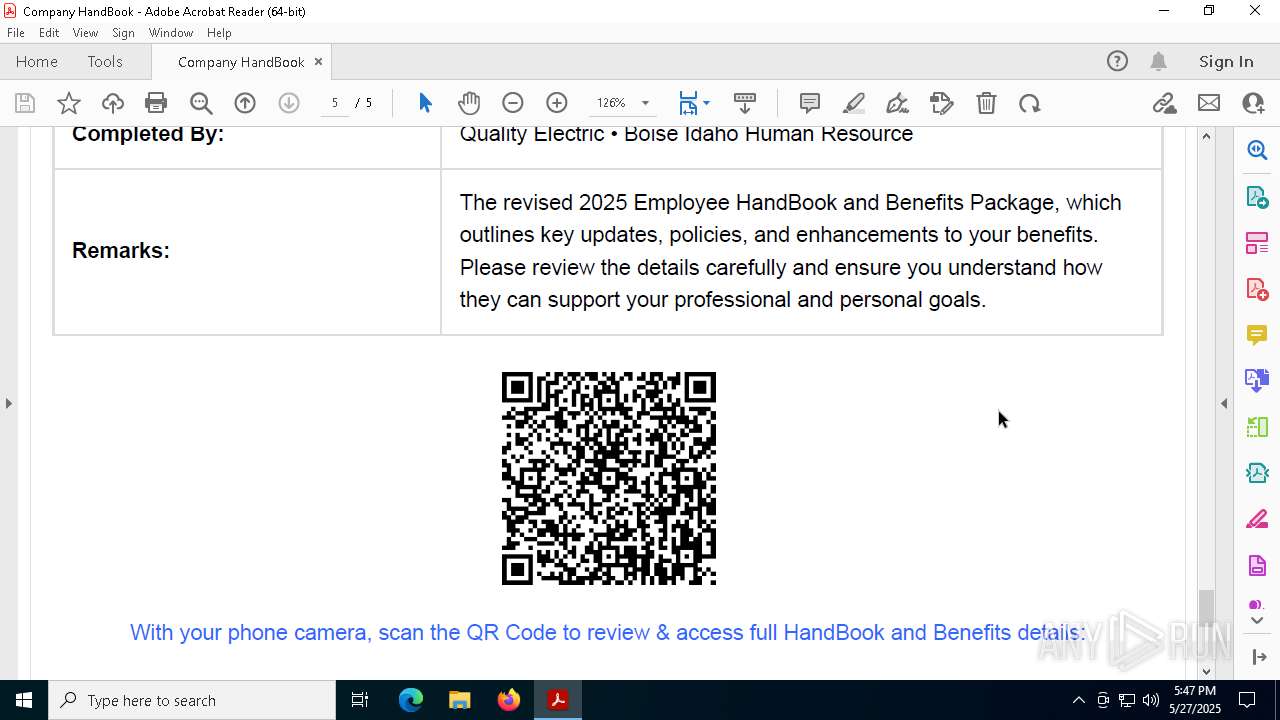Close the Company HandBook tab
Image resolution: width=1280 pixels, height=720 pixels.
tap(318, 62)
